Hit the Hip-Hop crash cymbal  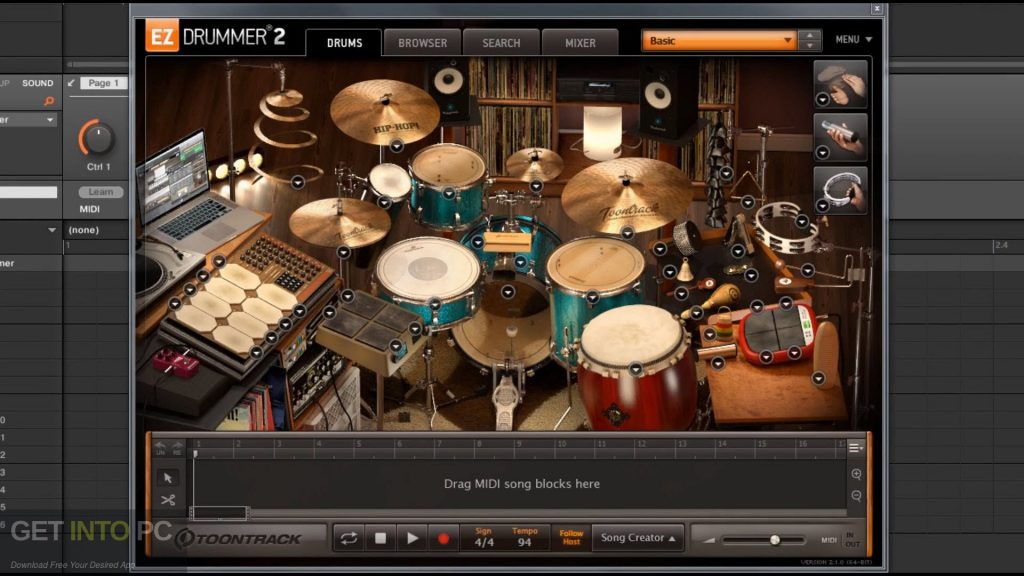tap(384, 112)
